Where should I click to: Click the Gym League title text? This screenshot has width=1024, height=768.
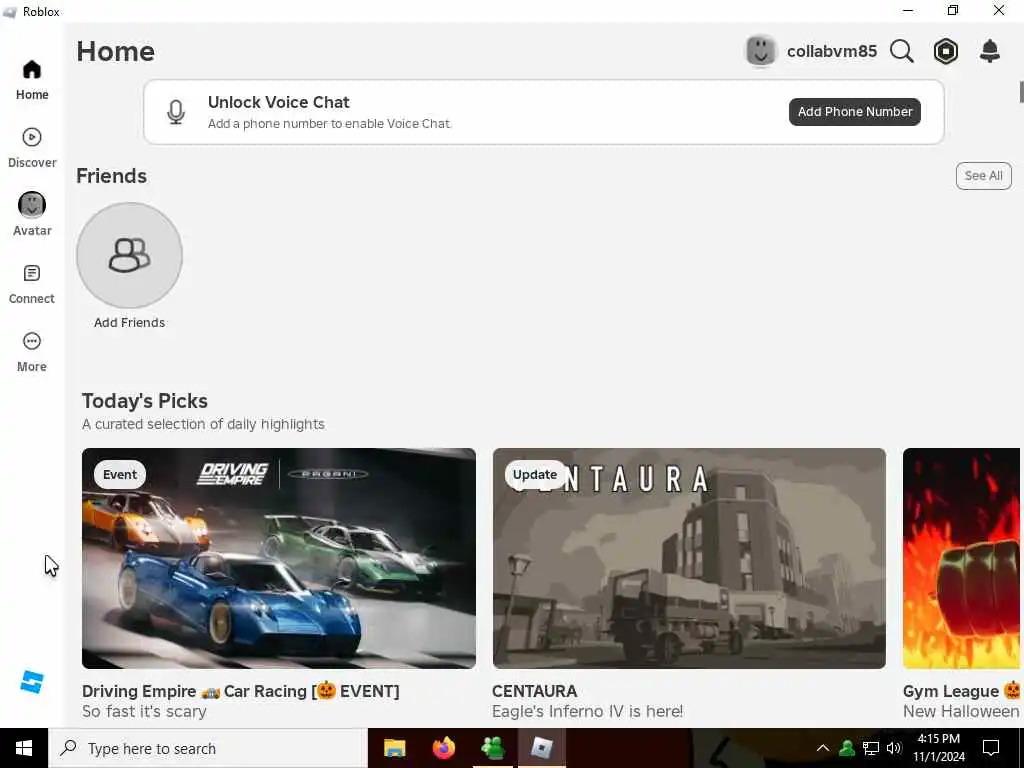coord(961,691)
